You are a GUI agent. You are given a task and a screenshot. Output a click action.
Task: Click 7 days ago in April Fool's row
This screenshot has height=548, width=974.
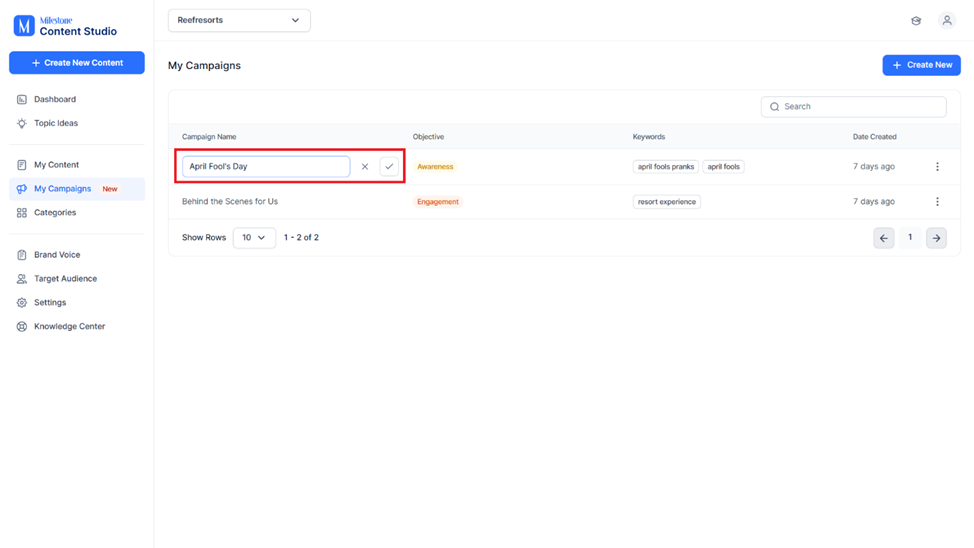873,167
